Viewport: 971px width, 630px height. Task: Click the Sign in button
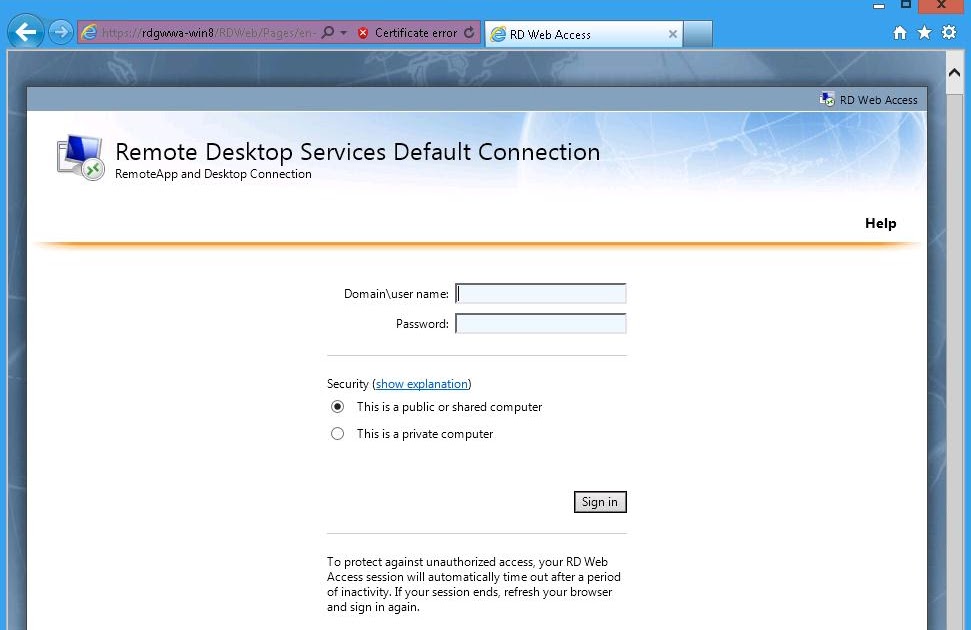click(599, 502)
